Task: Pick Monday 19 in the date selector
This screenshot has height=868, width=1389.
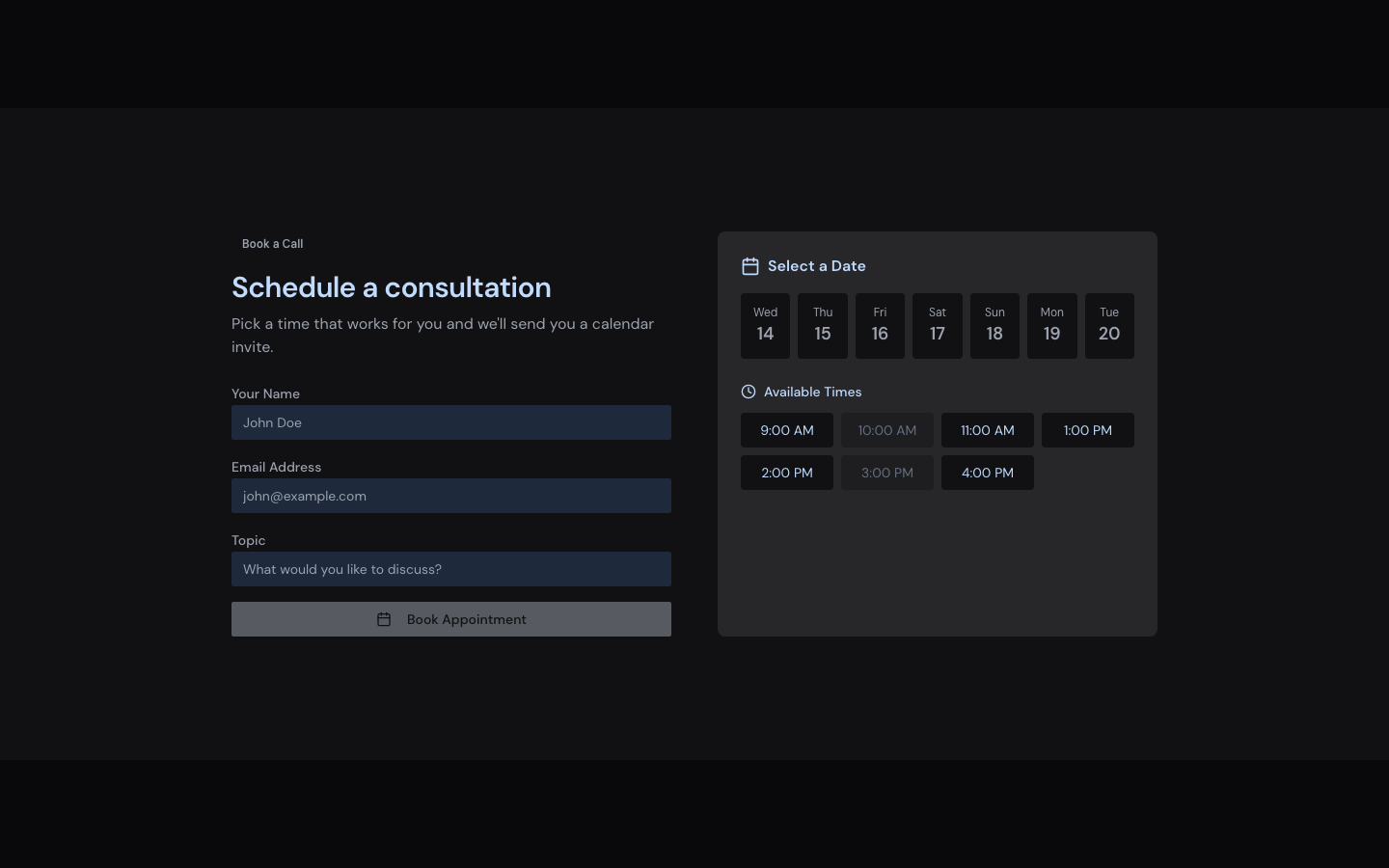Action: (x=1051, y=326)
